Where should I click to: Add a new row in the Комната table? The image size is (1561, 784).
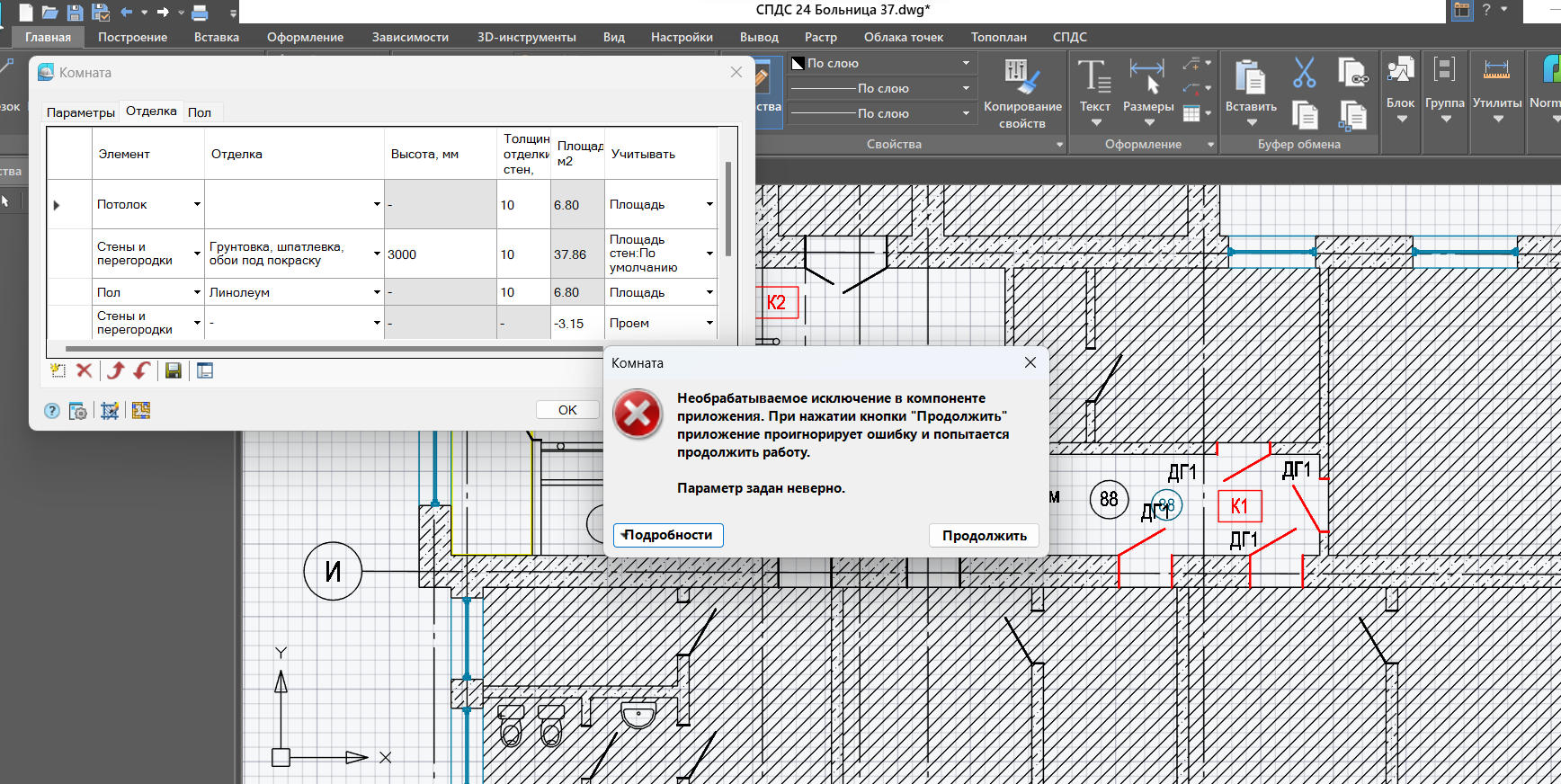coord(58,370)
